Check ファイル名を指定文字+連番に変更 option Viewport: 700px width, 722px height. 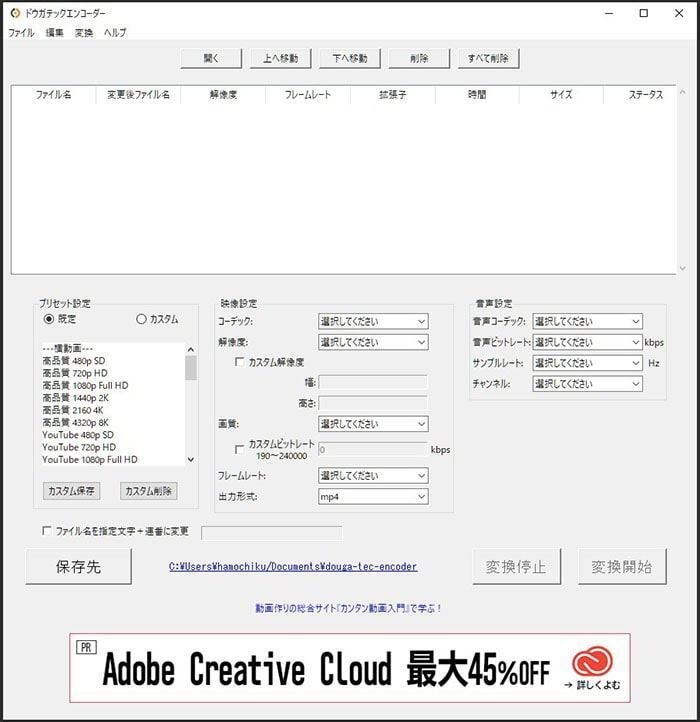(47, 531)
